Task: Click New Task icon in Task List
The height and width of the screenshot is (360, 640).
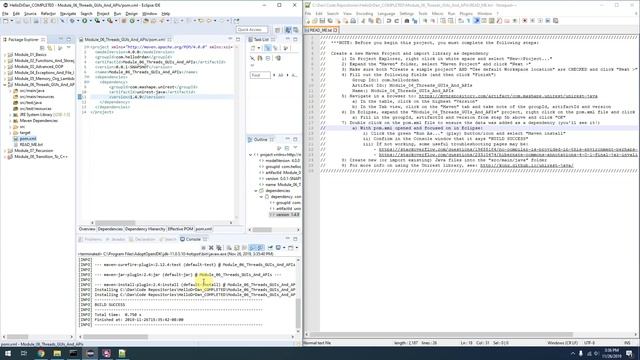Action: (x=253, y=48)
